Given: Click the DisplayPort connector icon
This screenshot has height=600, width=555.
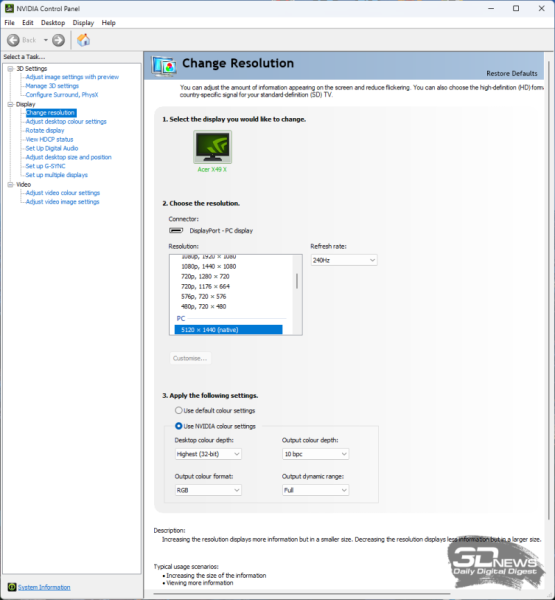Looking at the screenshot, I should (176, 230).
